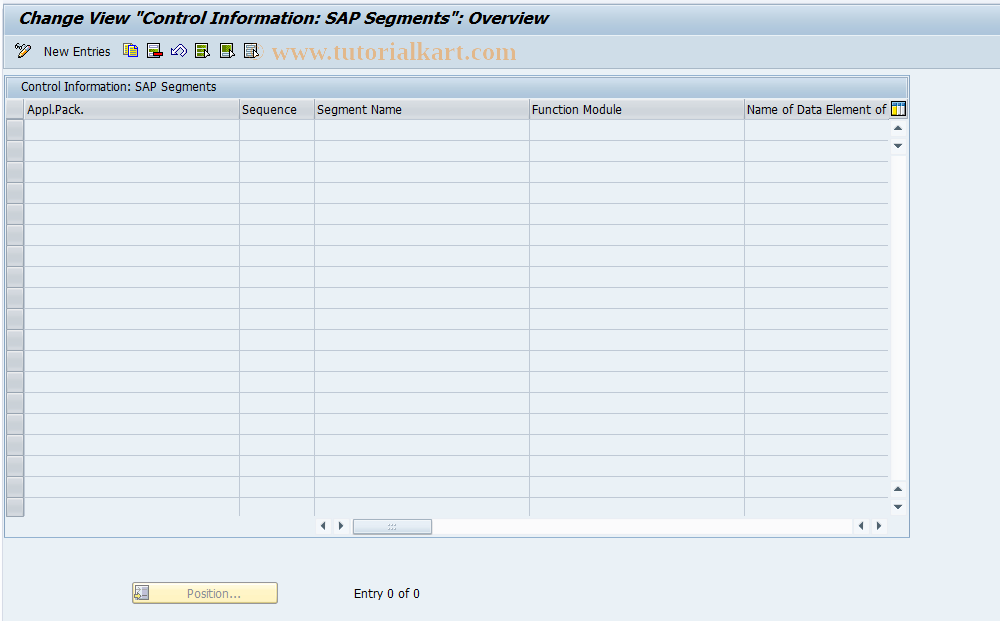
Task: Click the Select All icon
Action: [203, 51]
